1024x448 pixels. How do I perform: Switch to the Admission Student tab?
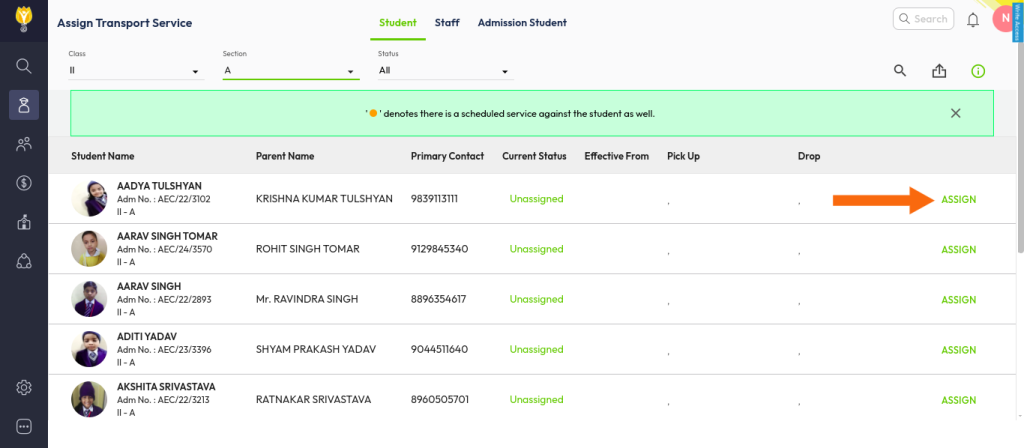tap(522, 22)
